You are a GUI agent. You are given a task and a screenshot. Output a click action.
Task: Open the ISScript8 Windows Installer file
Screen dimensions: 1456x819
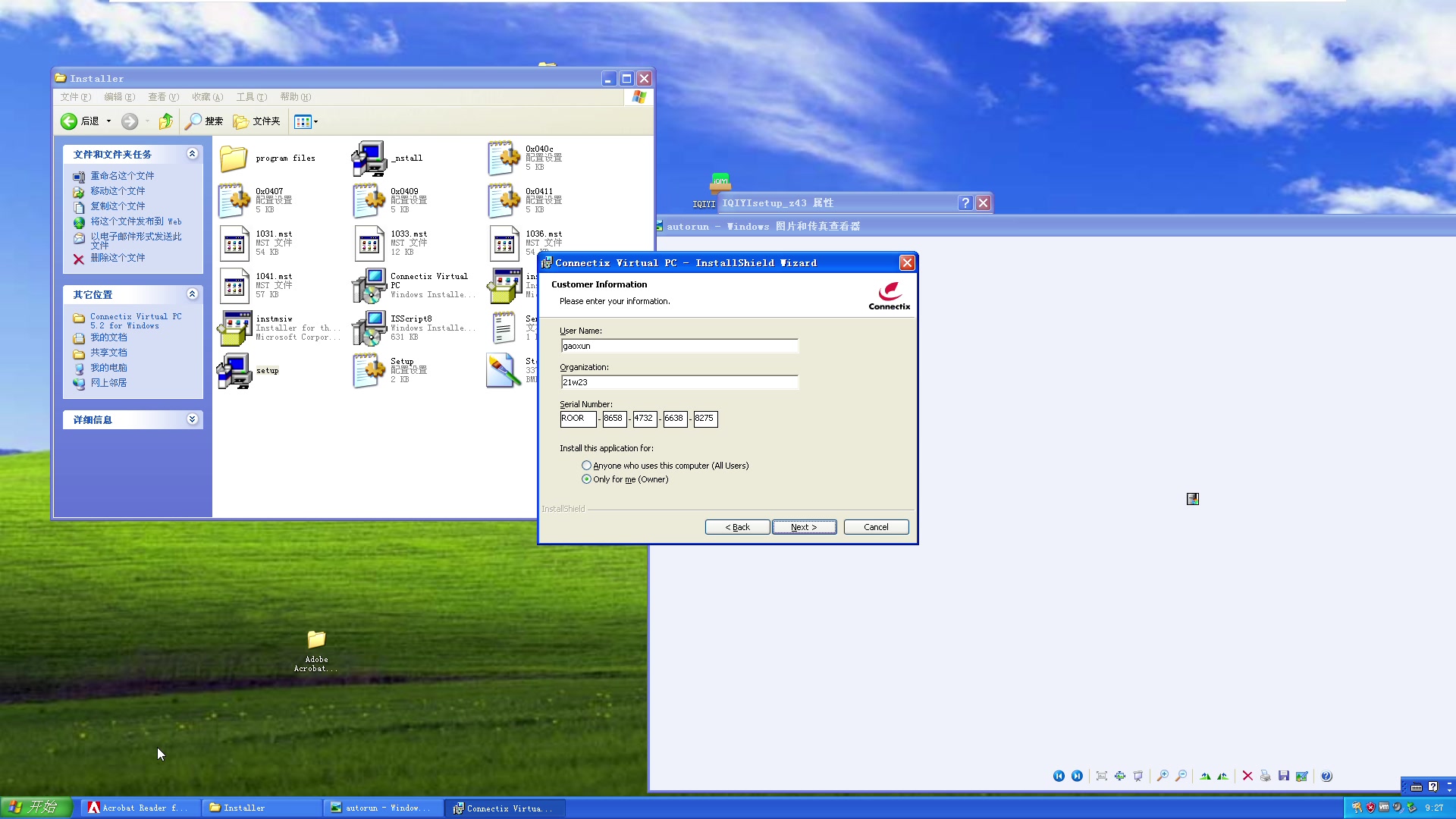pyautogui.click(x=369, y=328)
